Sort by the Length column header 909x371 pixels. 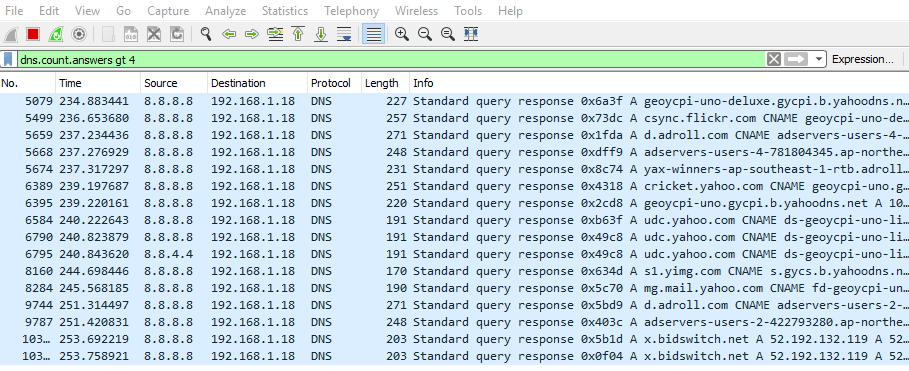tap(386, 83)
